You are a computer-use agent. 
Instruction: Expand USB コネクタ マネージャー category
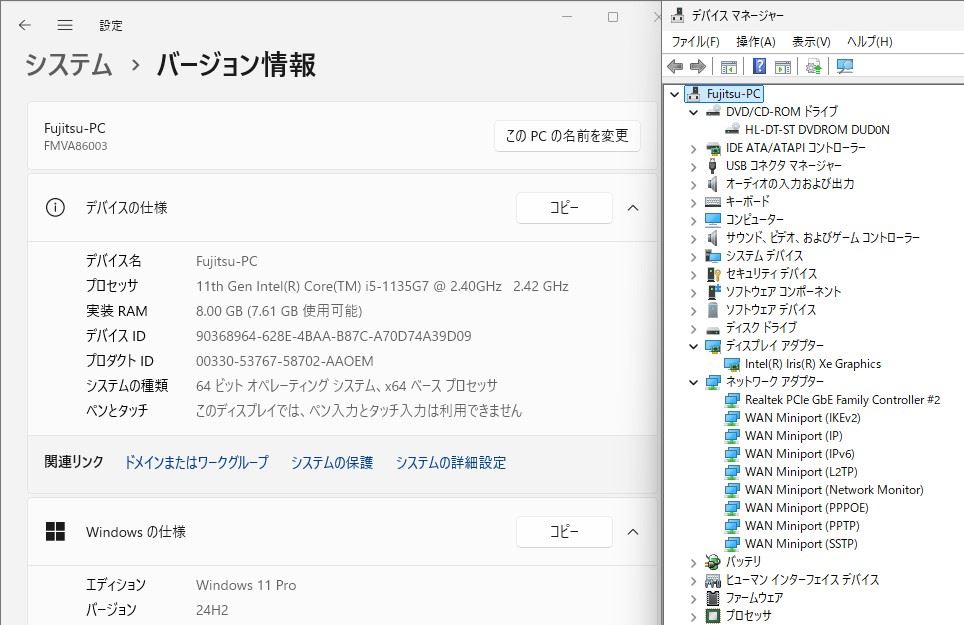point(693,167)
